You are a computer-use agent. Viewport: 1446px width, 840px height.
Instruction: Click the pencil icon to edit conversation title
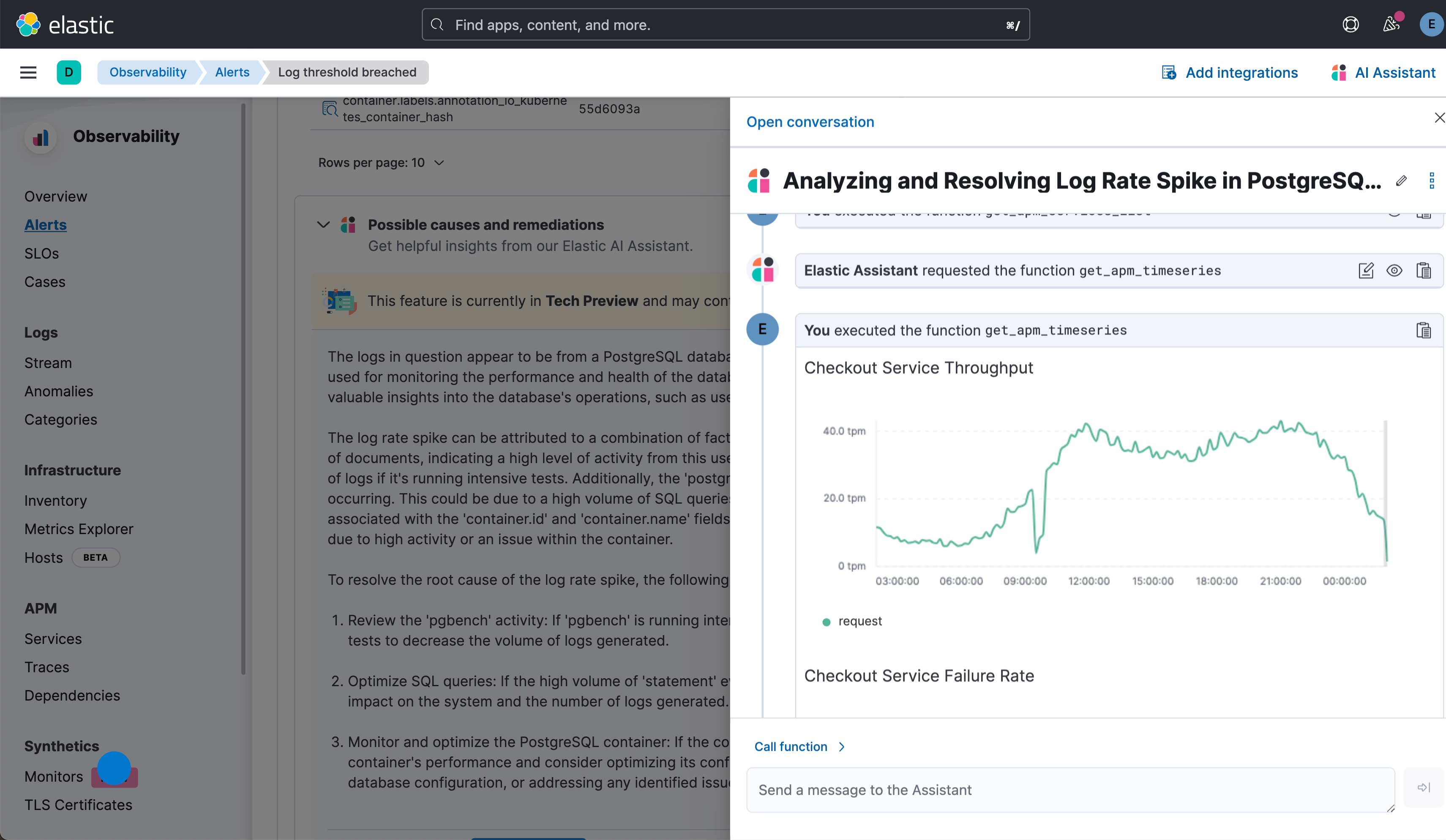point(1401,181)
